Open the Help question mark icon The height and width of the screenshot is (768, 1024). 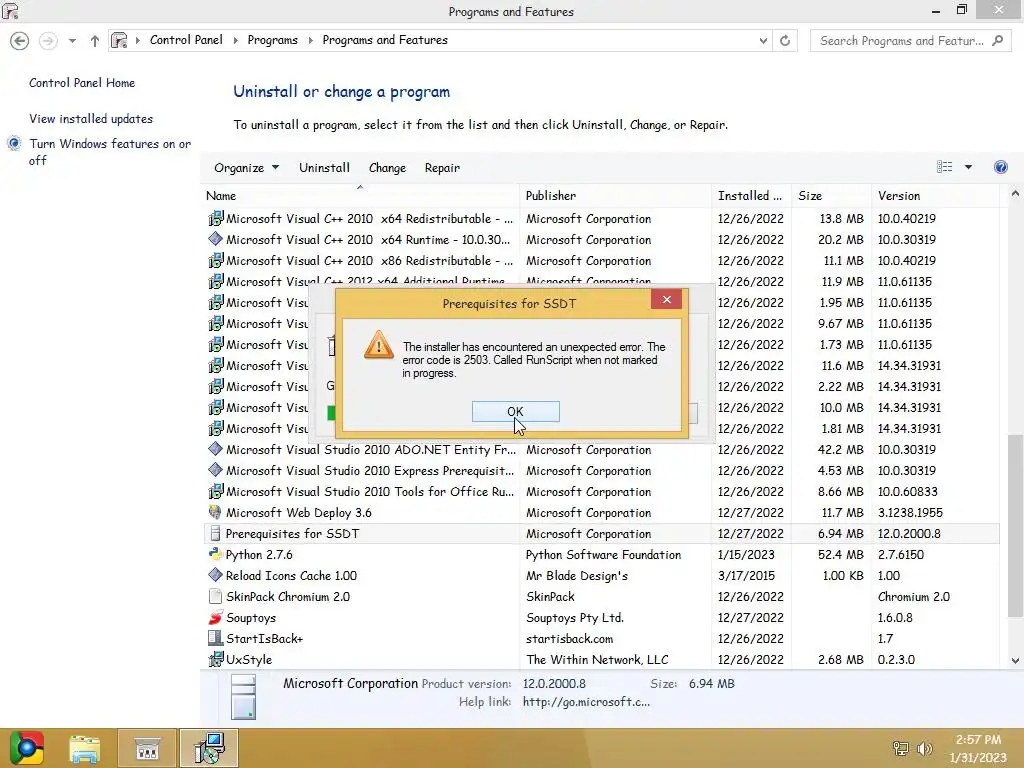(1000, 167)
